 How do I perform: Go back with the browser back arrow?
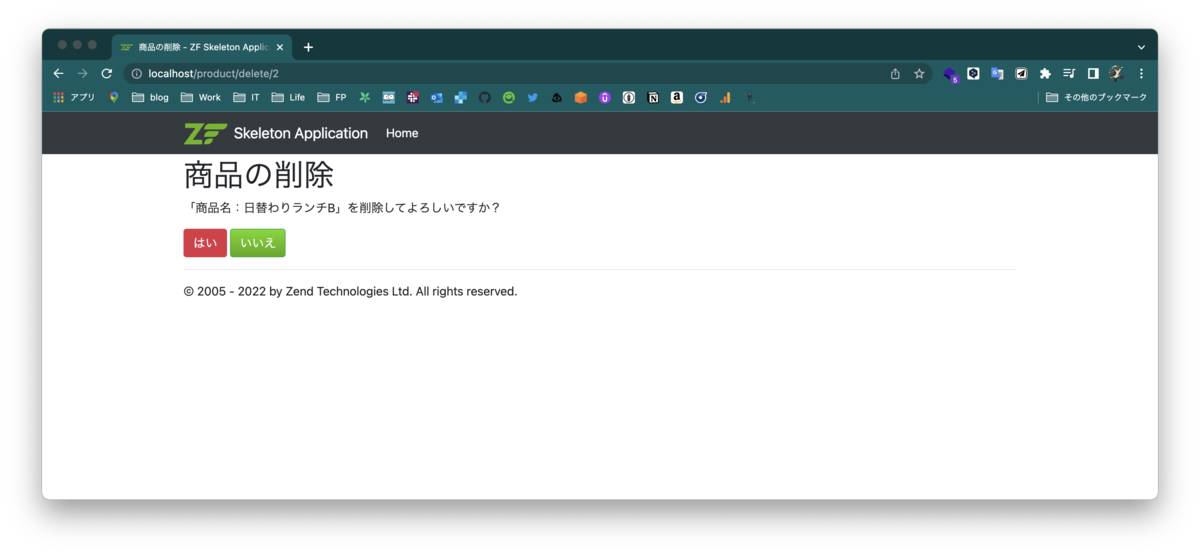pos(58,73)
